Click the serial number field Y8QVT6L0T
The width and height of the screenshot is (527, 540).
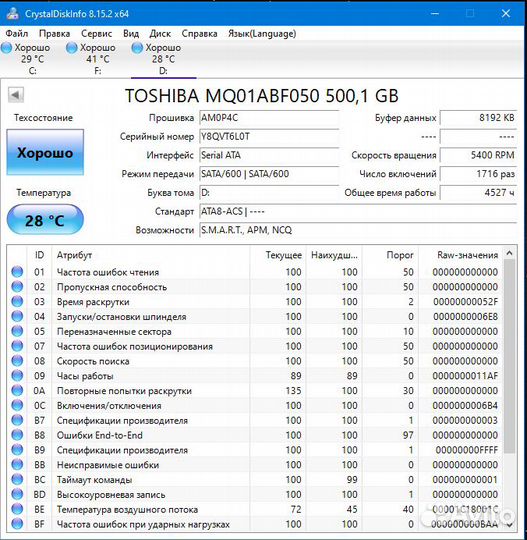pos(269,136)
